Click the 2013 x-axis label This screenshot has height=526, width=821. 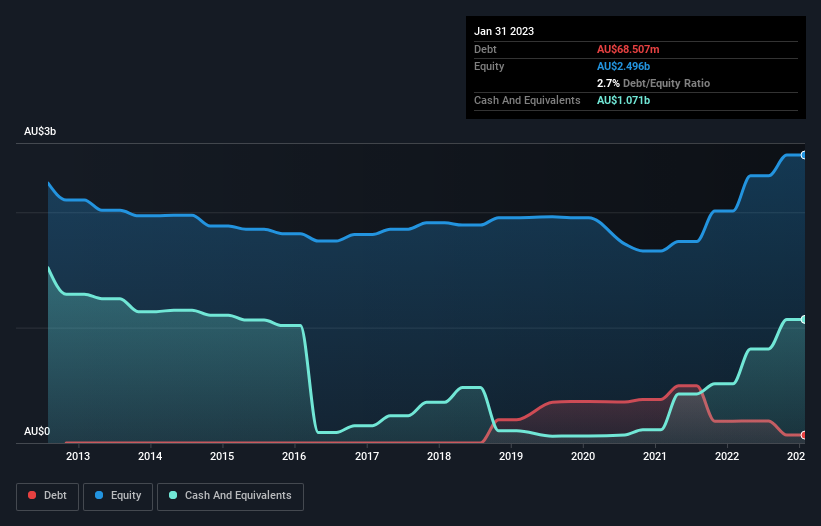tap(78, 456)
